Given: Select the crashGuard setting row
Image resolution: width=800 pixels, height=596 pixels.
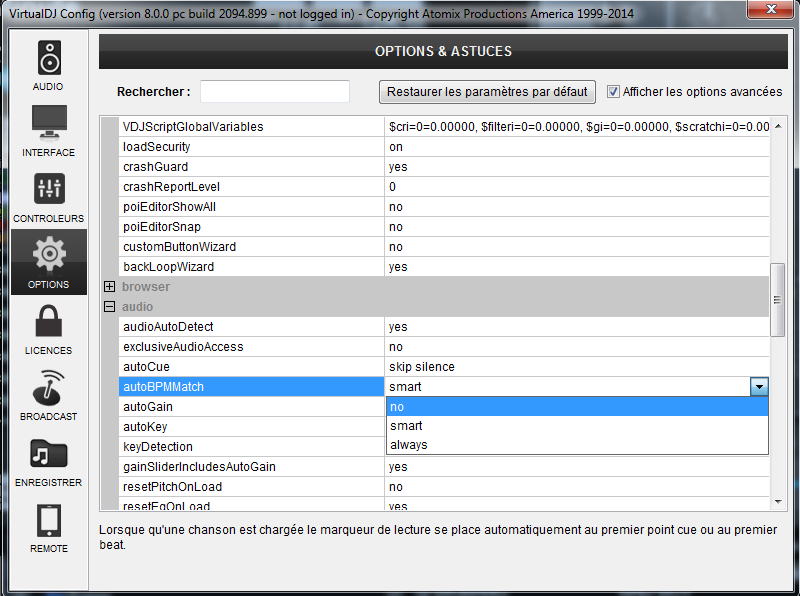Looking at the screenshot, I should pyautogui.click(x=252, y=167).
